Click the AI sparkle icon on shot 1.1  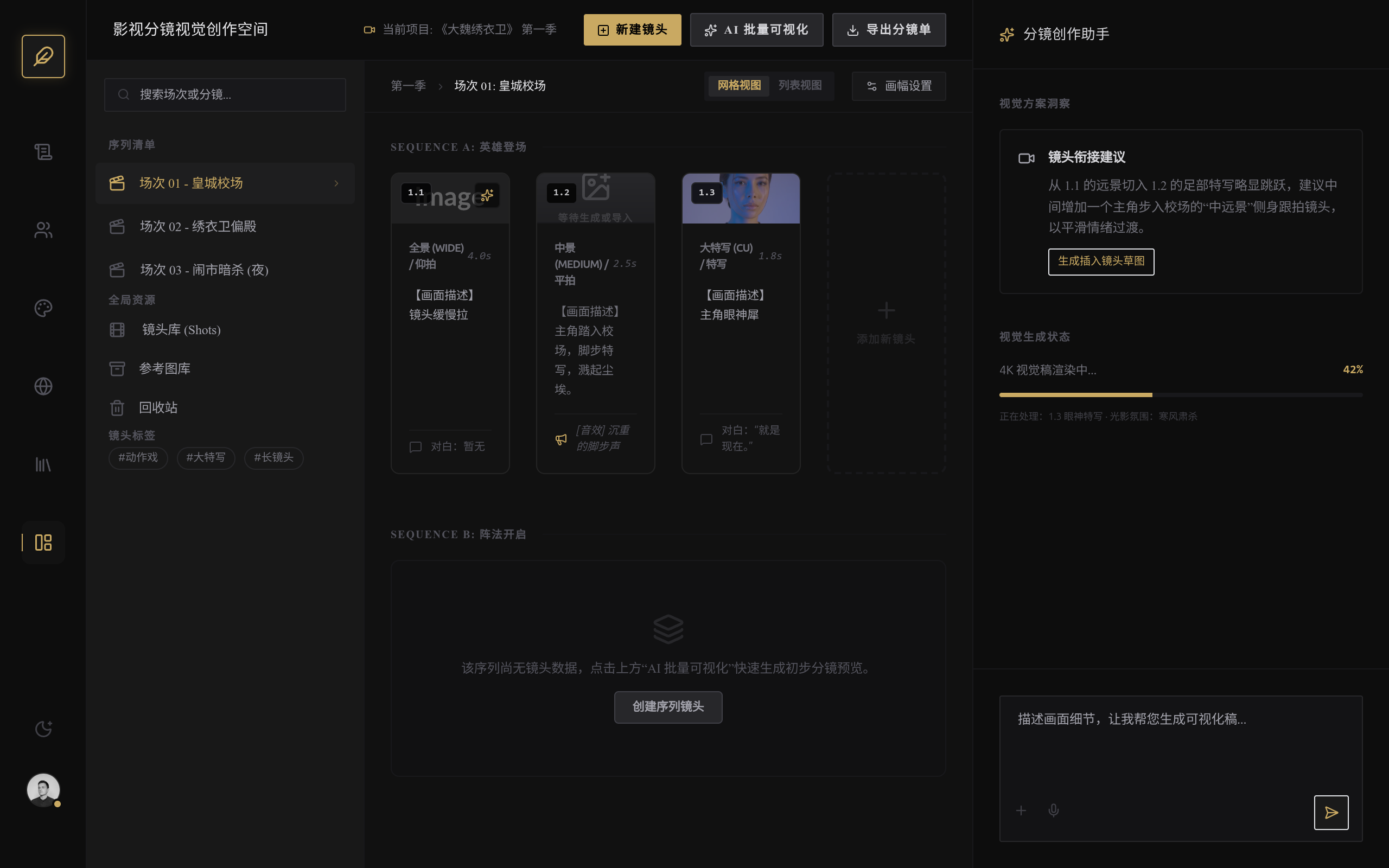(487, 195)
